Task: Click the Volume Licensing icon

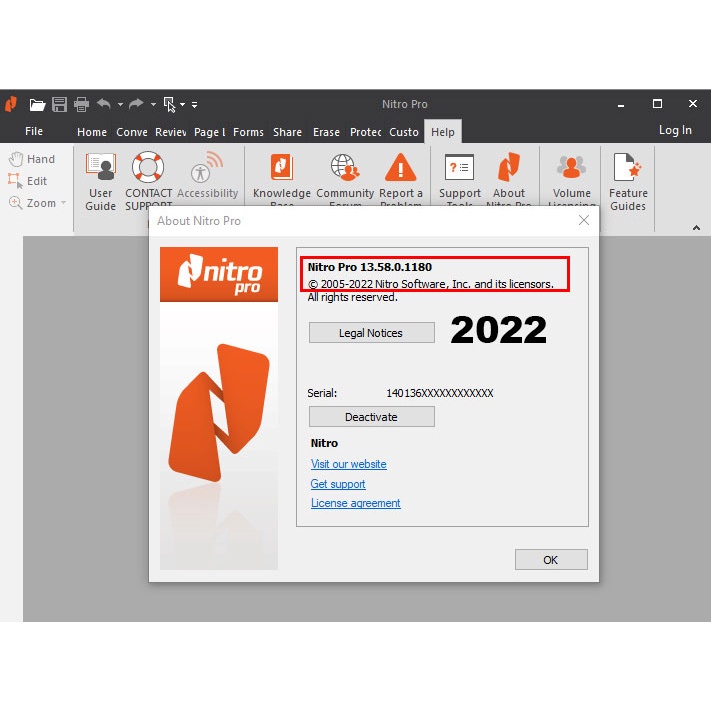Action: (571, 167)
